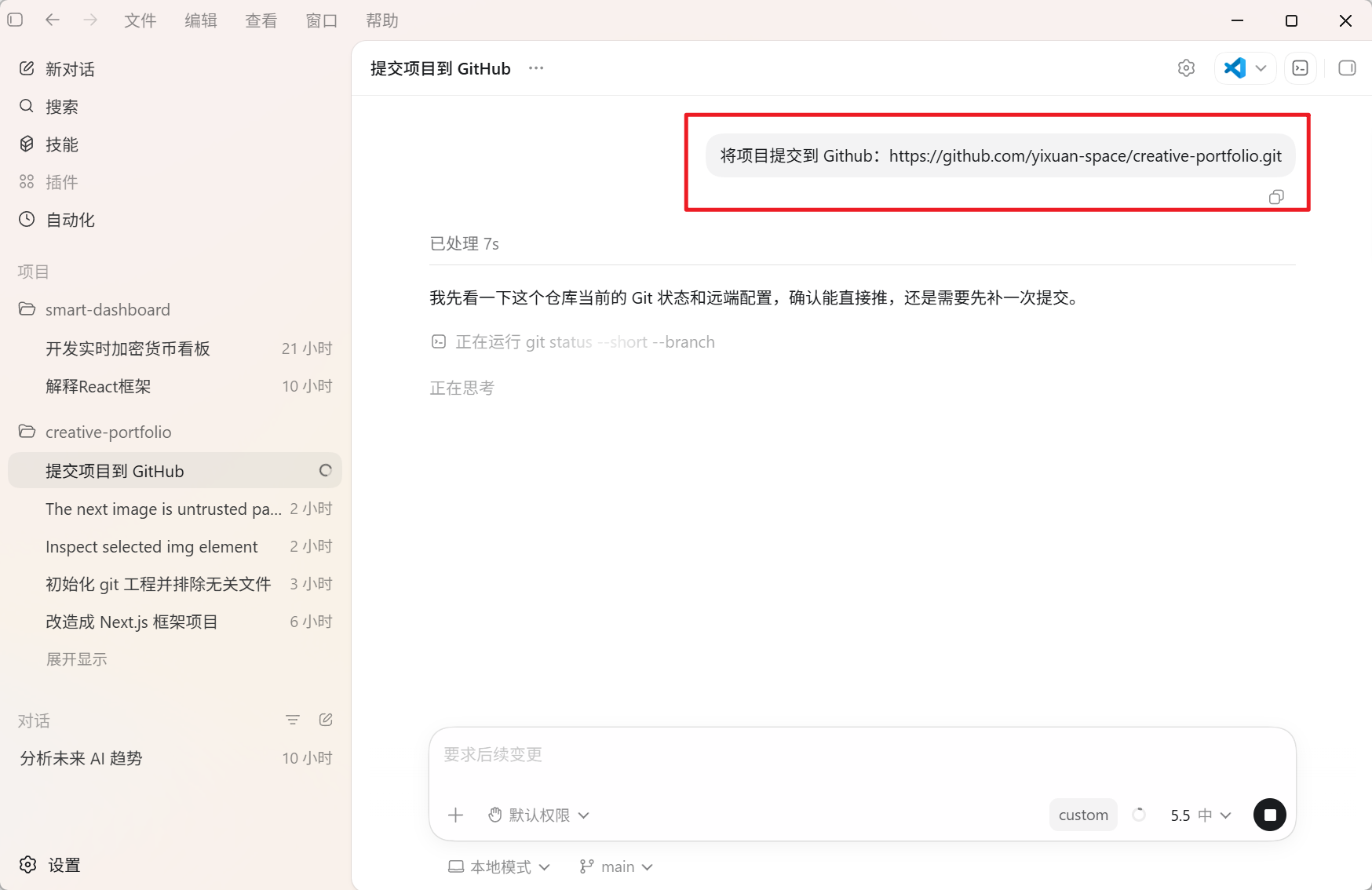Toggle the left sidebar panel icon
1372x890 pixels.
point(15,20)
